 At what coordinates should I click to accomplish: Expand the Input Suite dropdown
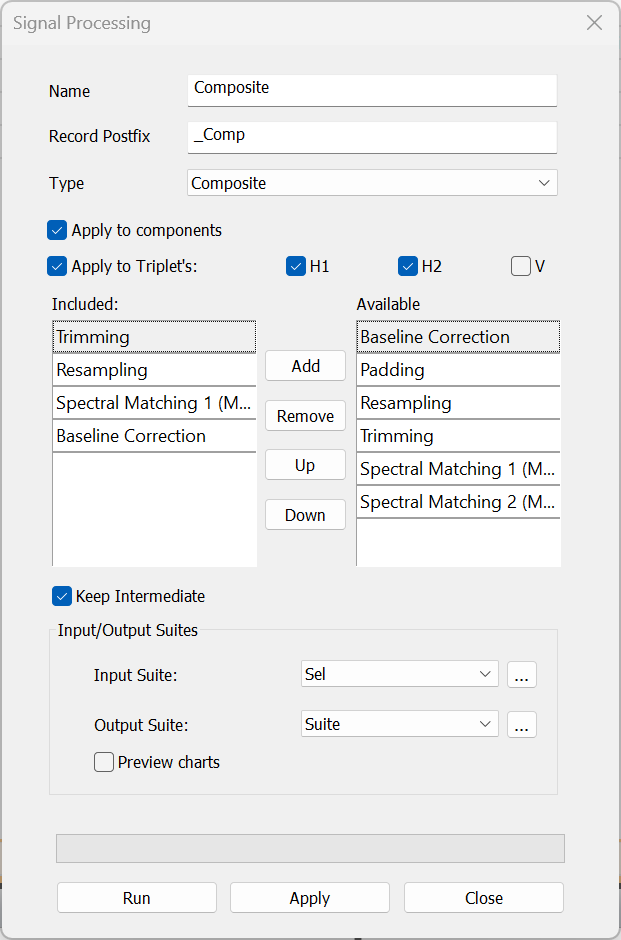tap(399, 675)
